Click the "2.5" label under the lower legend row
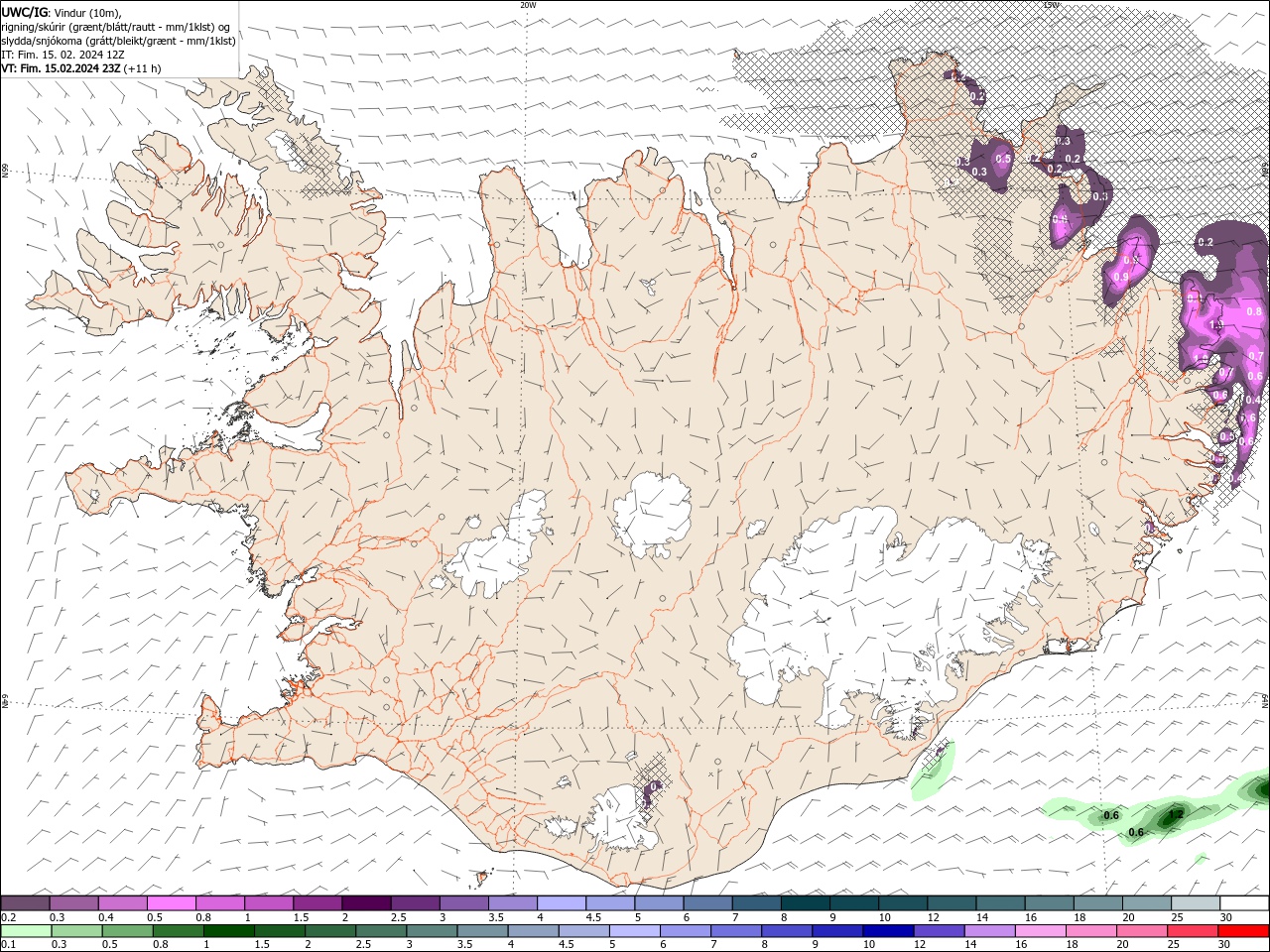 [x=363, y=946]
